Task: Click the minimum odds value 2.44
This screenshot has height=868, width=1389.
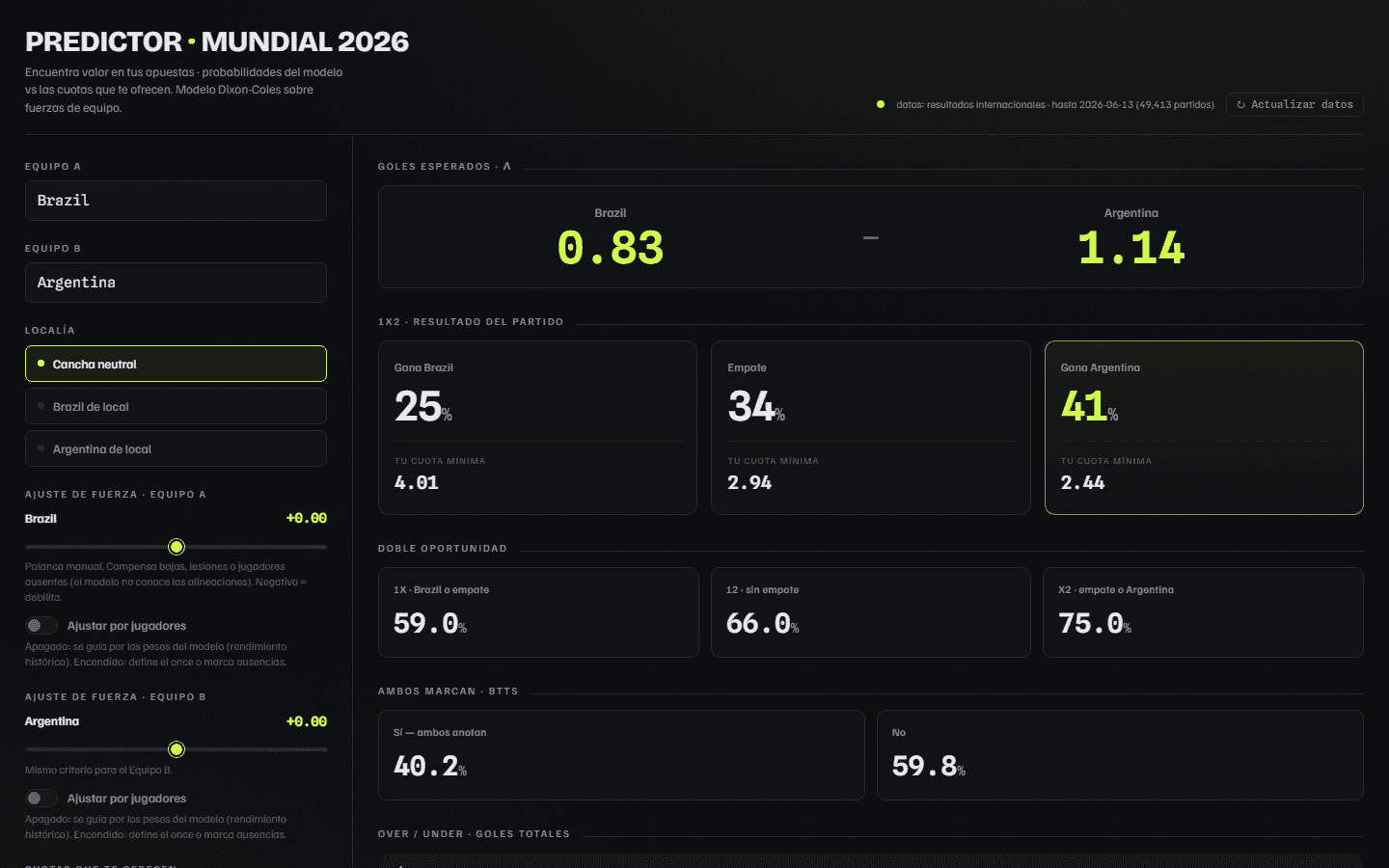Action: point(1083,482)
